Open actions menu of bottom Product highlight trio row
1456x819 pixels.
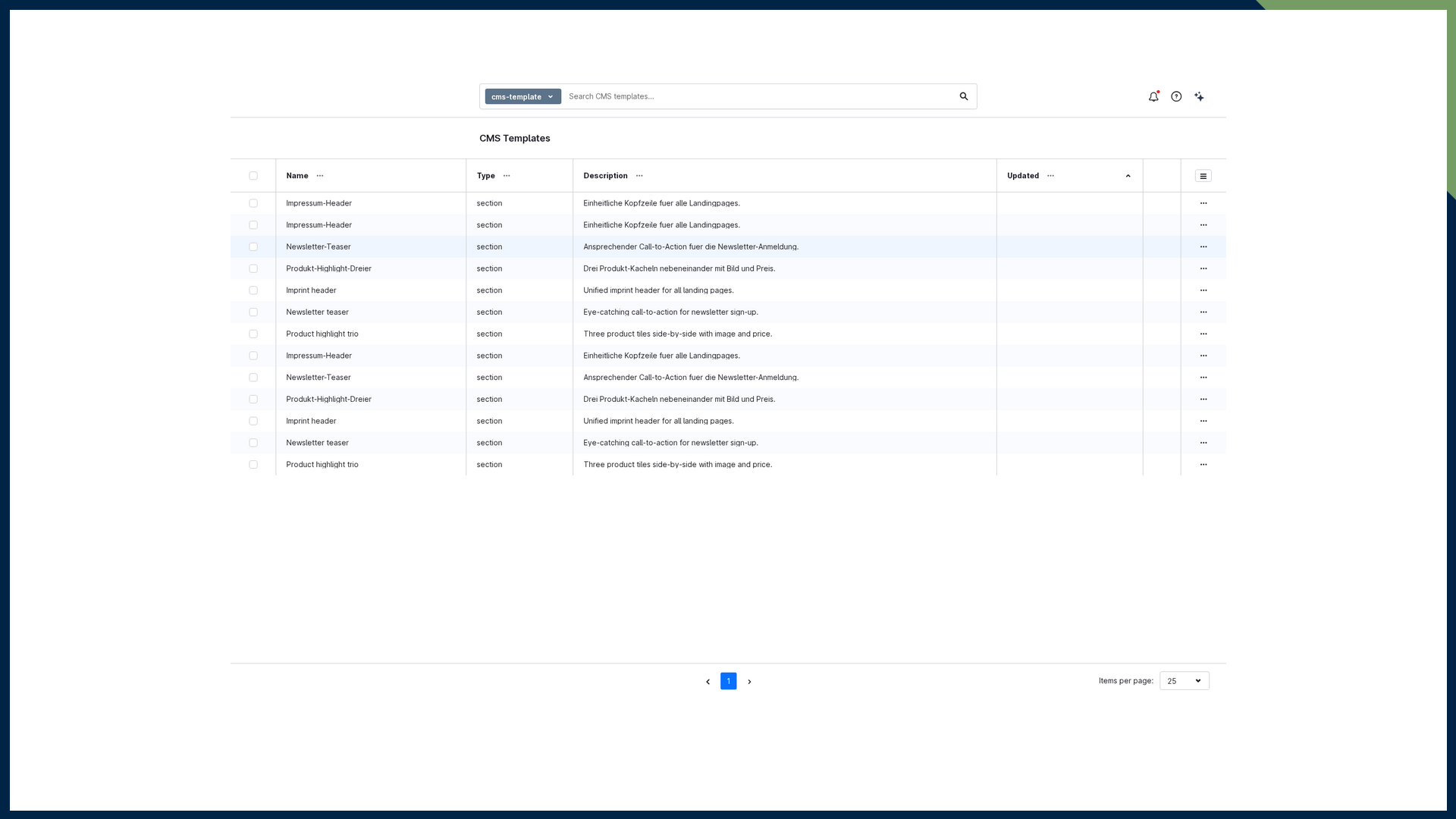pyautogui.click(x=1203, y=465)
